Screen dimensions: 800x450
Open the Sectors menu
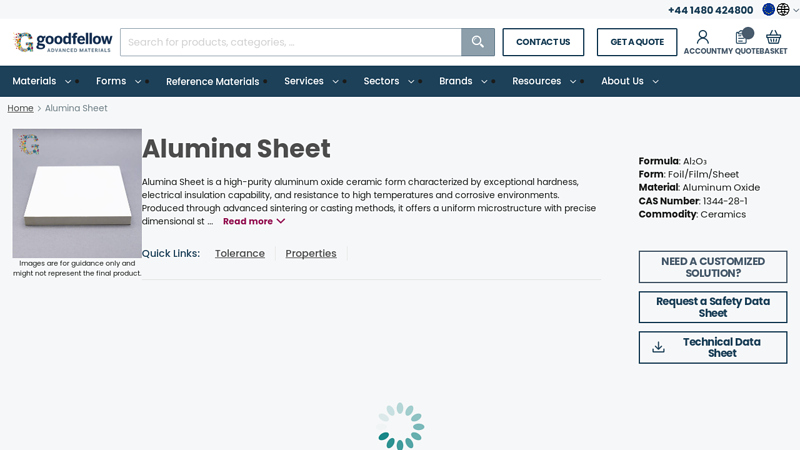tap(381, 81)
